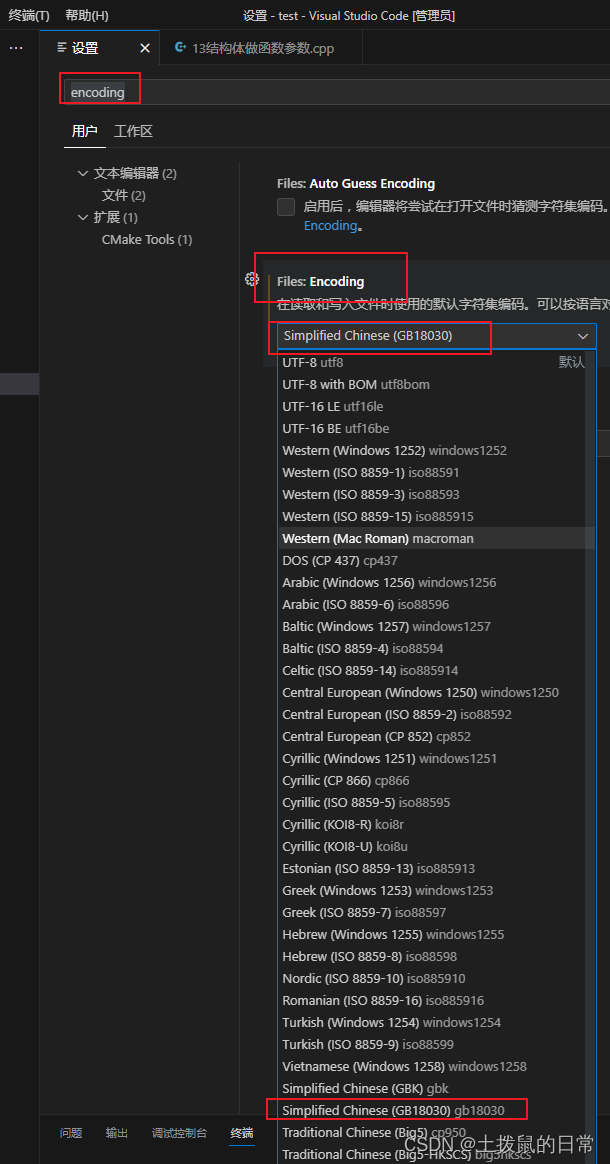Choose UTF-16 LE utf16le option
The height and width of the screenshot is (1164, 610).
coord(436,407)
